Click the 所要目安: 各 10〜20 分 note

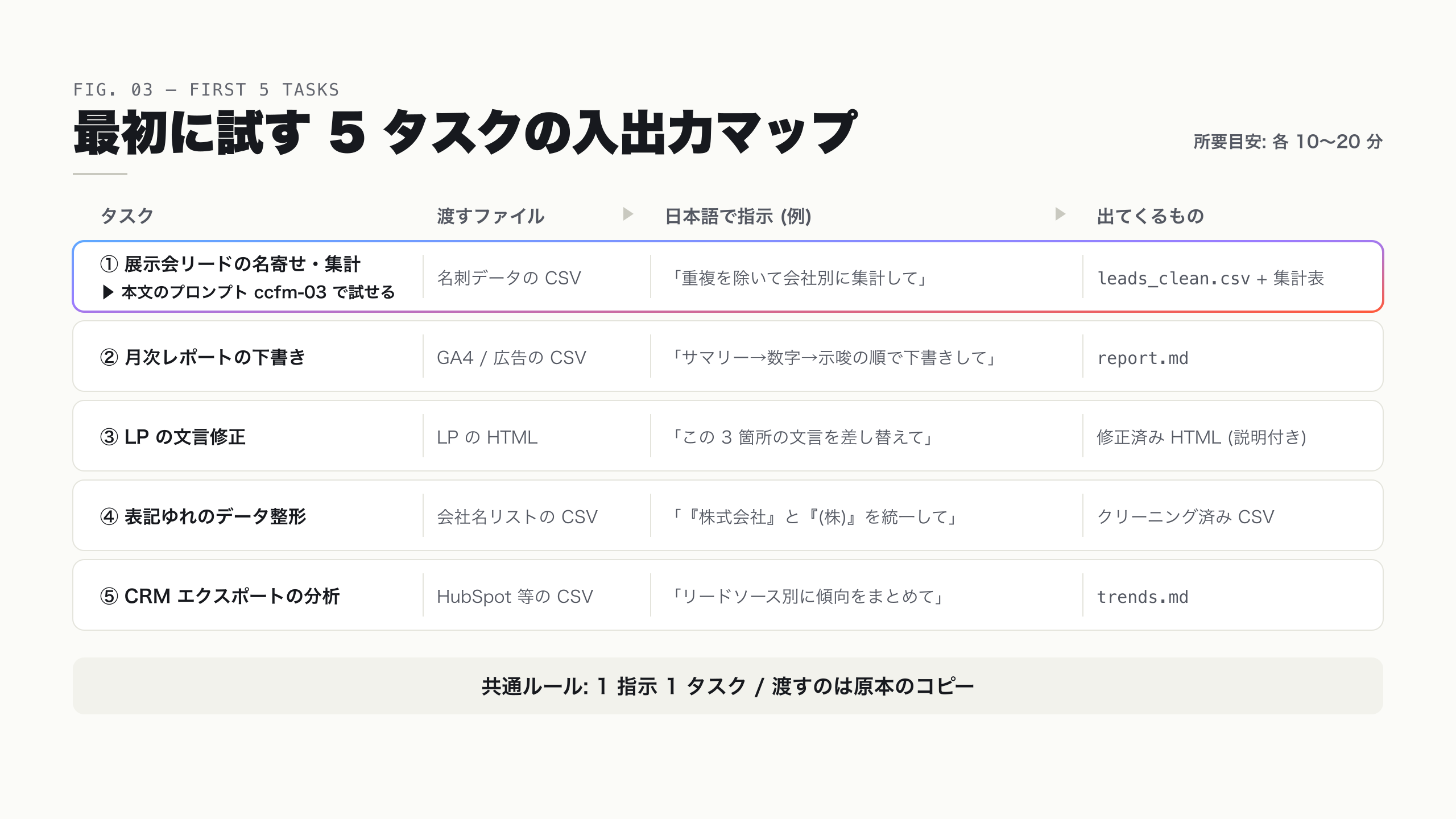(x=1288, y=142)
